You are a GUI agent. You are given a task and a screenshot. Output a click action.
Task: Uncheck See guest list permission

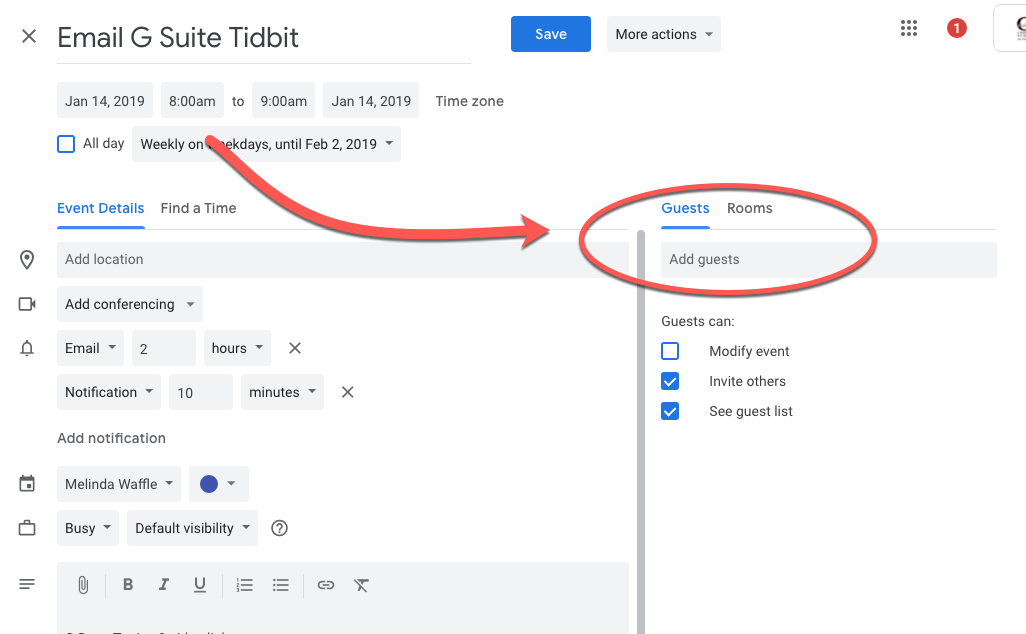click(x=670, y=412)
